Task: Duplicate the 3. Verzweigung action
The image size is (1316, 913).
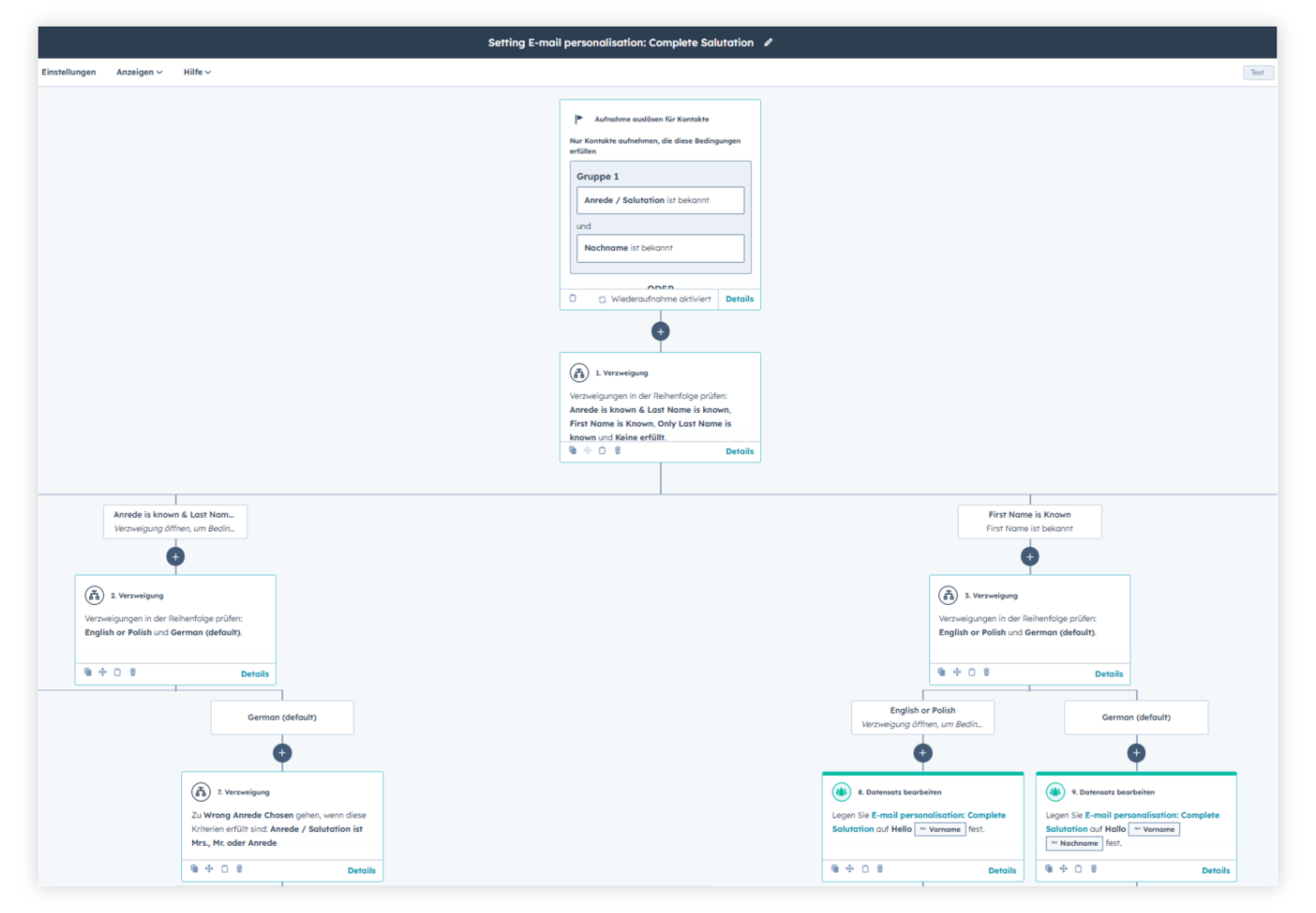Action: (941, 672)
